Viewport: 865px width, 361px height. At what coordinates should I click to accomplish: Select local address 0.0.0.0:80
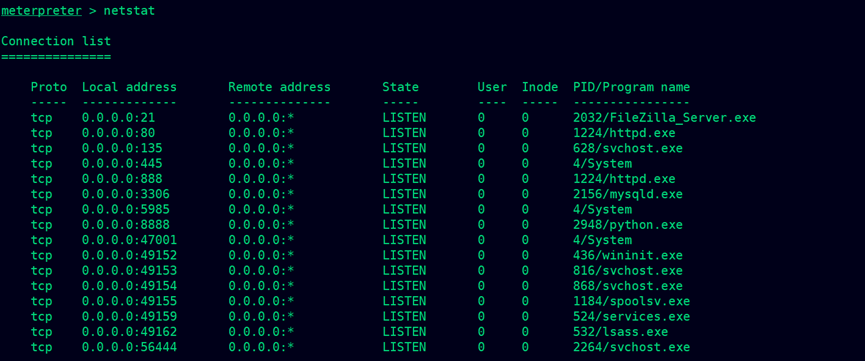(x=119, y=133)
